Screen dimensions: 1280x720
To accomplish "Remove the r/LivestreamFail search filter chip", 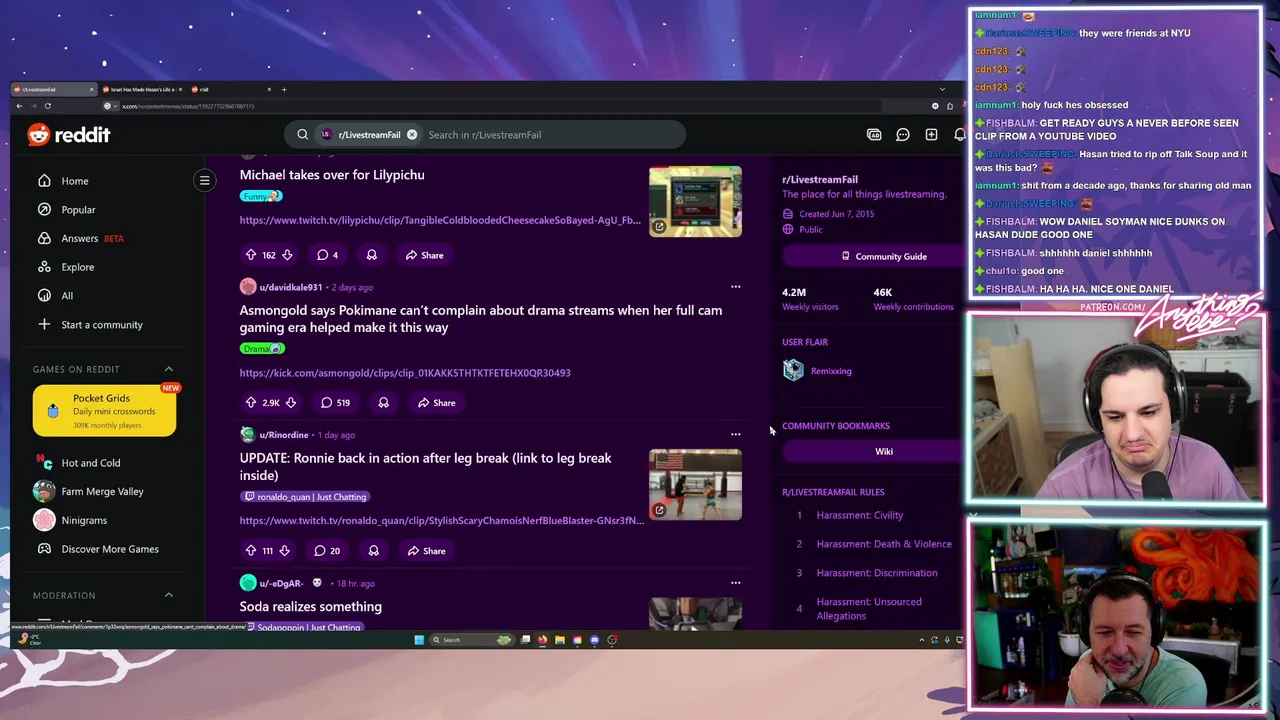I will [x=411, y=135].
